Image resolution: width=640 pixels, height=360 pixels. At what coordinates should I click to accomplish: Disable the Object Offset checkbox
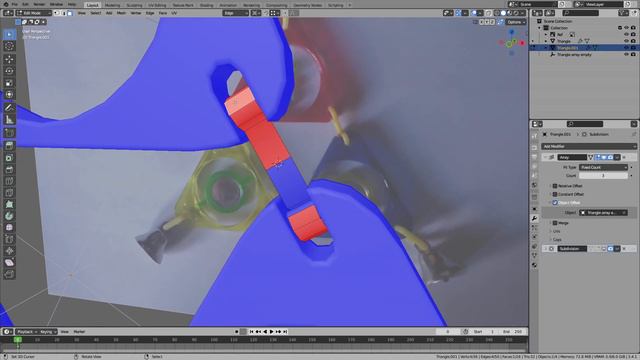coord(555,202)
